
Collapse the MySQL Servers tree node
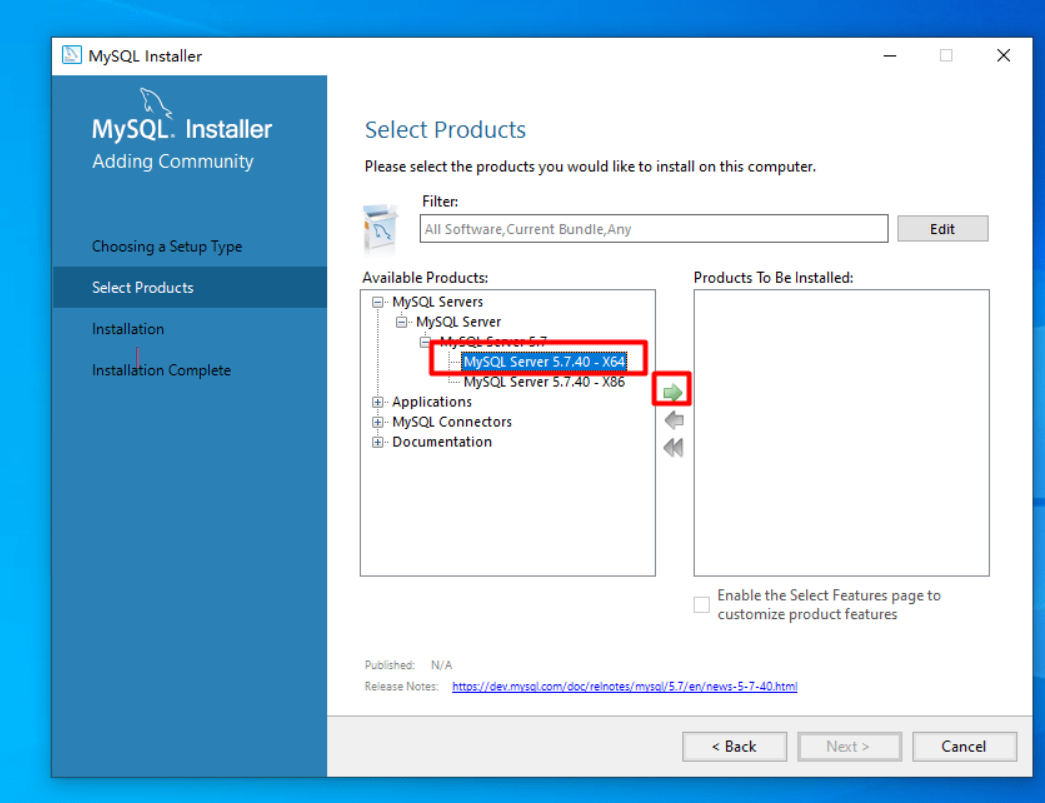point(378,302)
